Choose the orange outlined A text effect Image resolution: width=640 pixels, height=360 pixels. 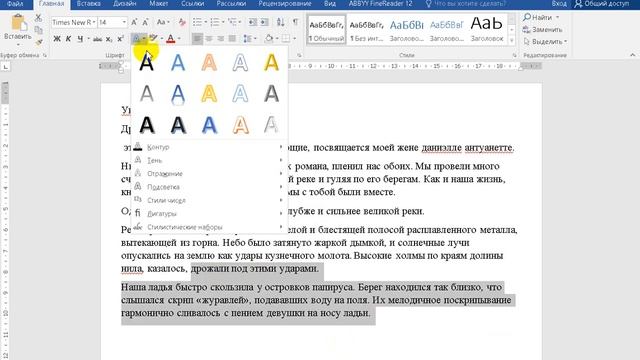[x=209, y=63]
